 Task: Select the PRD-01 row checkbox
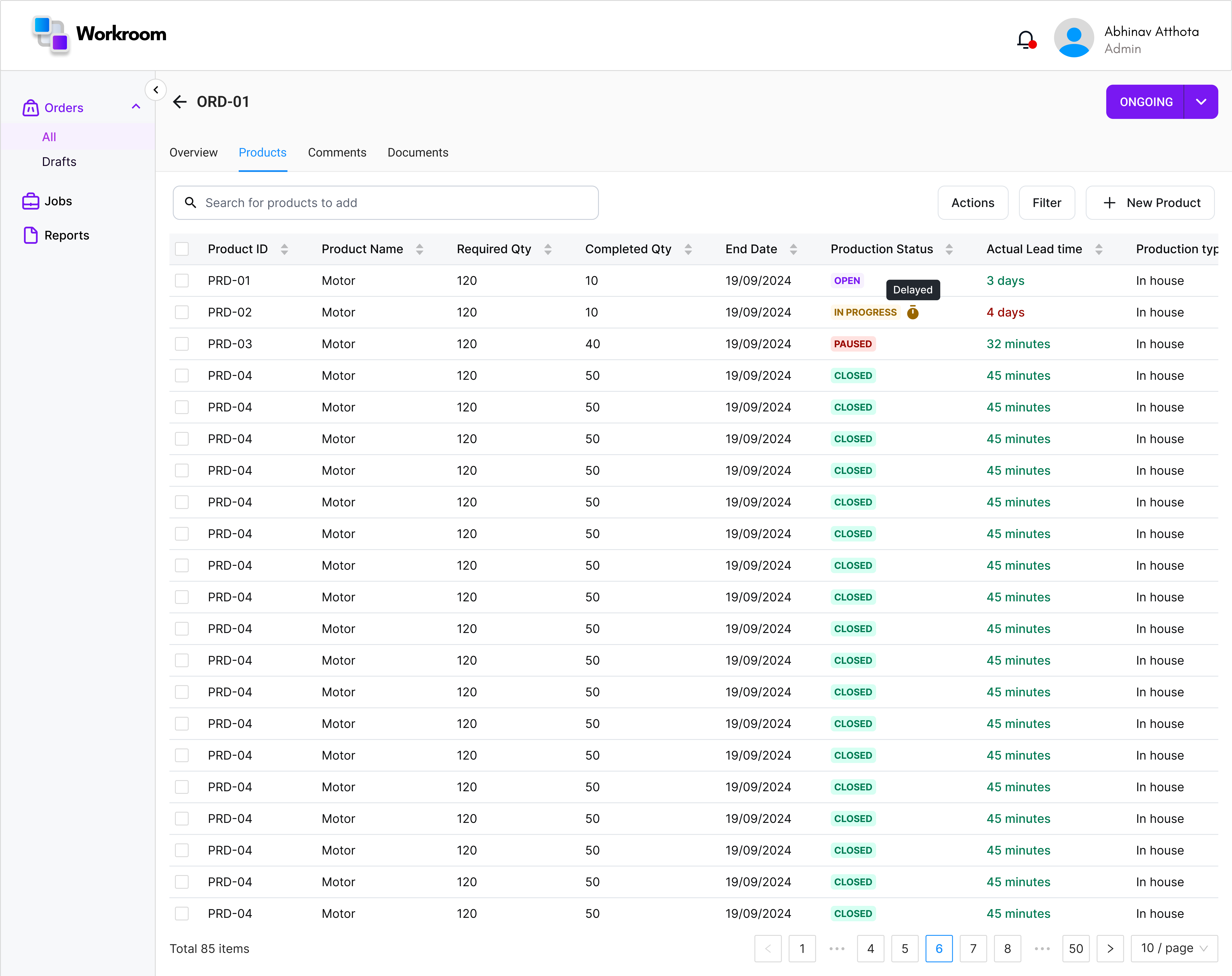(182, 281)
